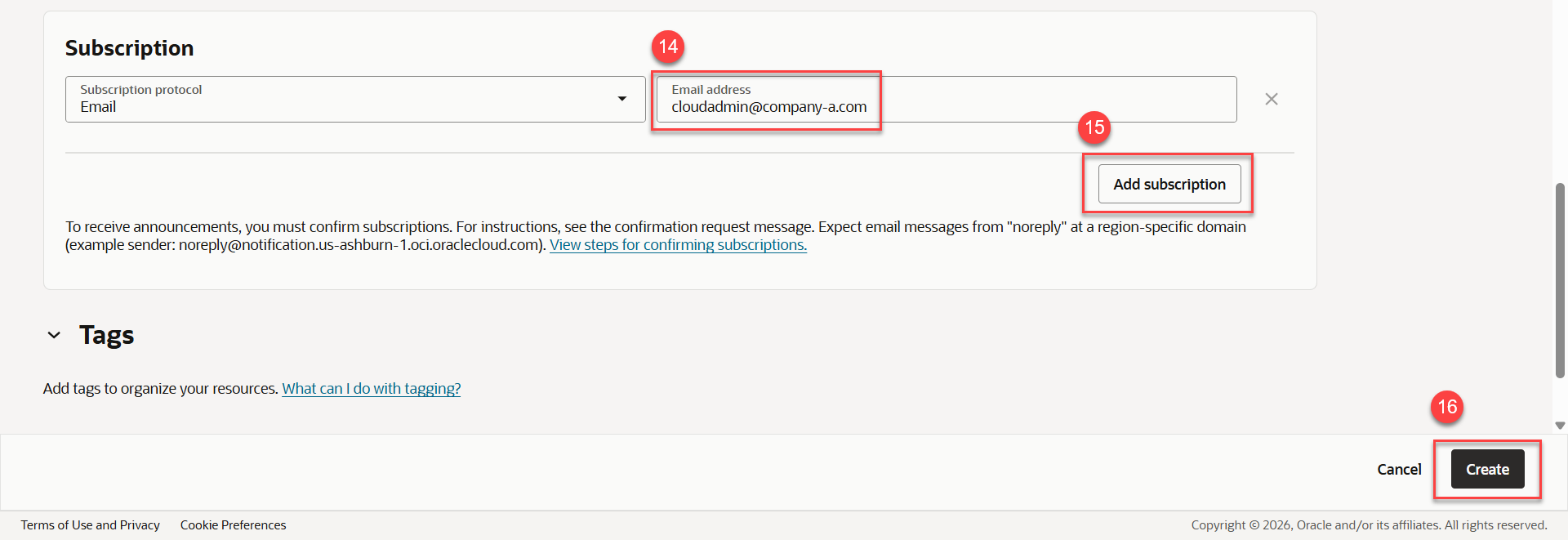Screen dimensions: 1568x540
Task: Open View steps for confirming subscriptions link
Action: 678,245
